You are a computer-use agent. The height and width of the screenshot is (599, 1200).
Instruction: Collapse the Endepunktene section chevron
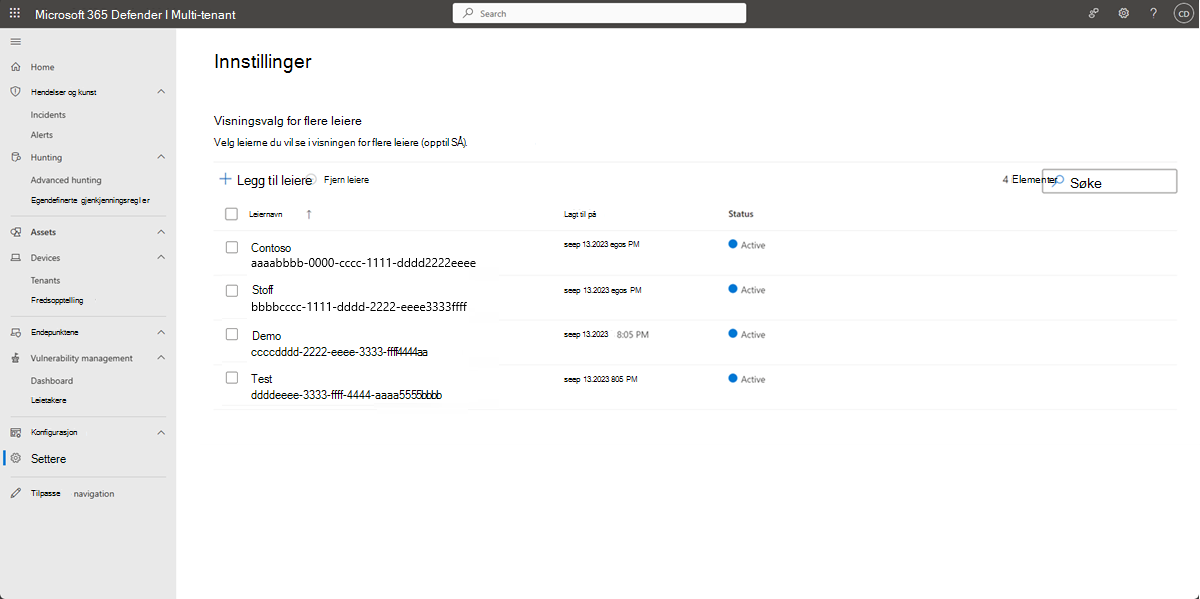162,332
